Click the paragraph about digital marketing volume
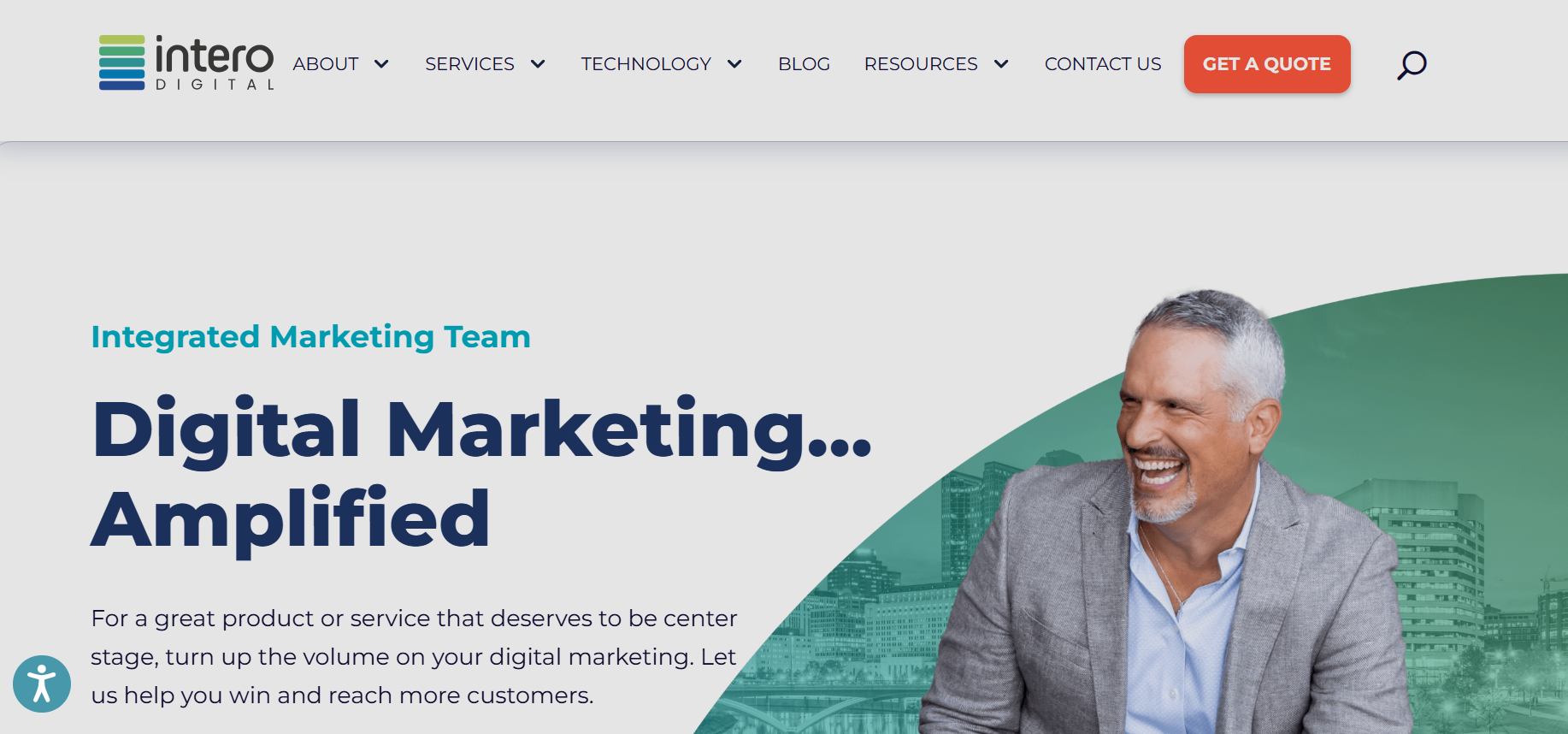Screen dimensions: 1568x734 click(x=414, y=657)
